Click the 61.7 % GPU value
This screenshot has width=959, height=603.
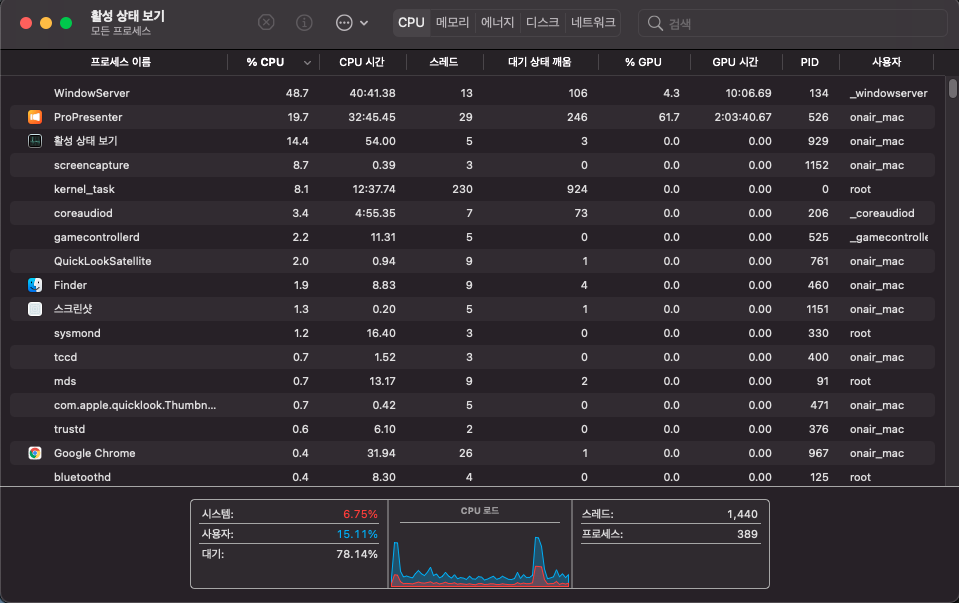(x=669, y=117)
